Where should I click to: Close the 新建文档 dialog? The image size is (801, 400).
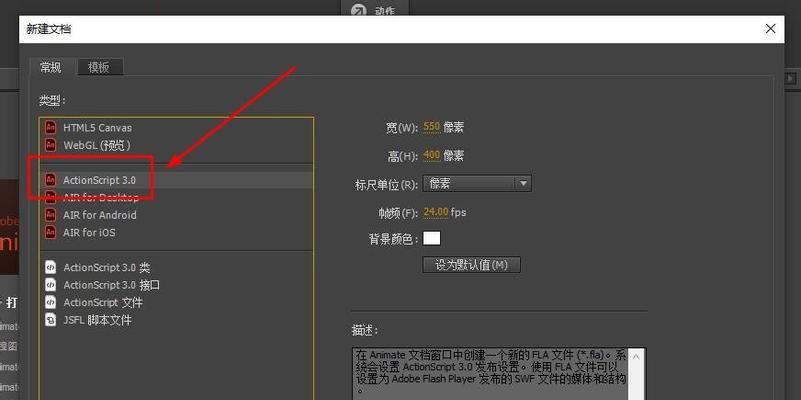[770, 29]
